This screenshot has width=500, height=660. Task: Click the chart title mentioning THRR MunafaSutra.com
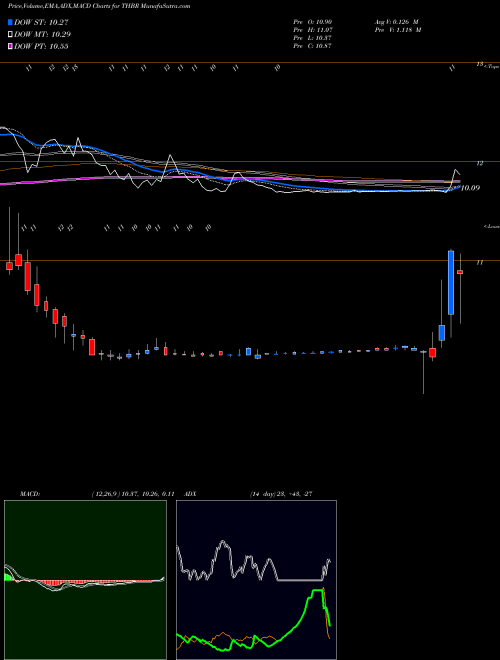(99, 6)
